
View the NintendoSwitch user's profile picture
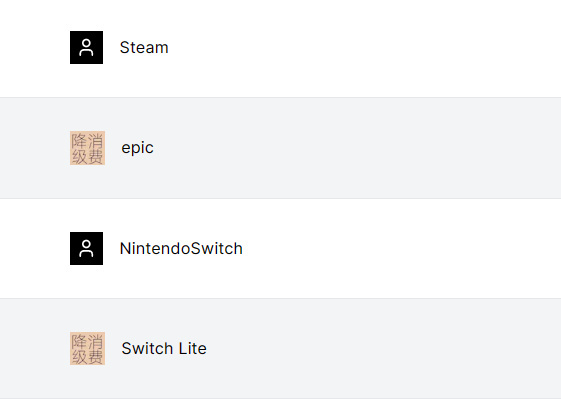[86, 248]
